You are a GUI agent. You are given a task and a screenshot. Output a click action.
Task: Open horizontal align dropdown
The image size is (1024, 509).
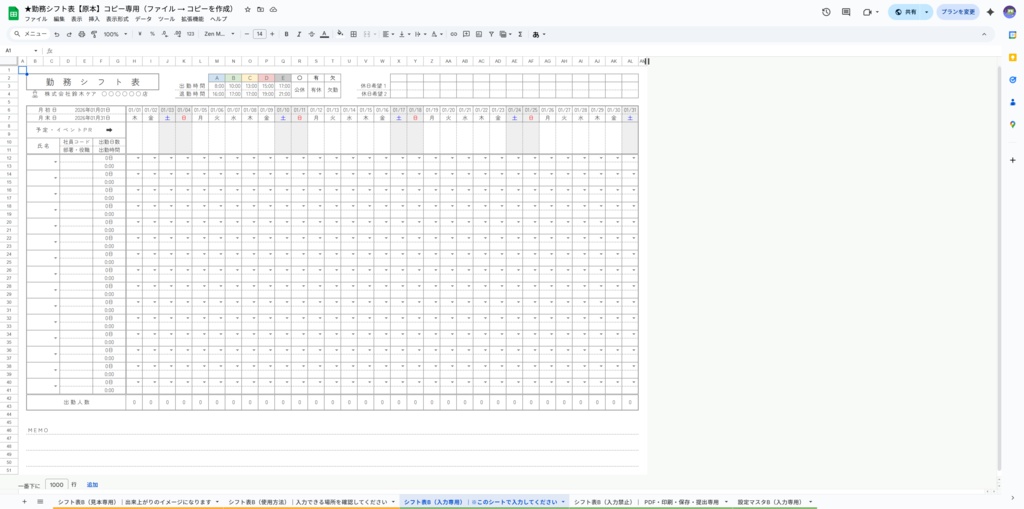point(387,34)
